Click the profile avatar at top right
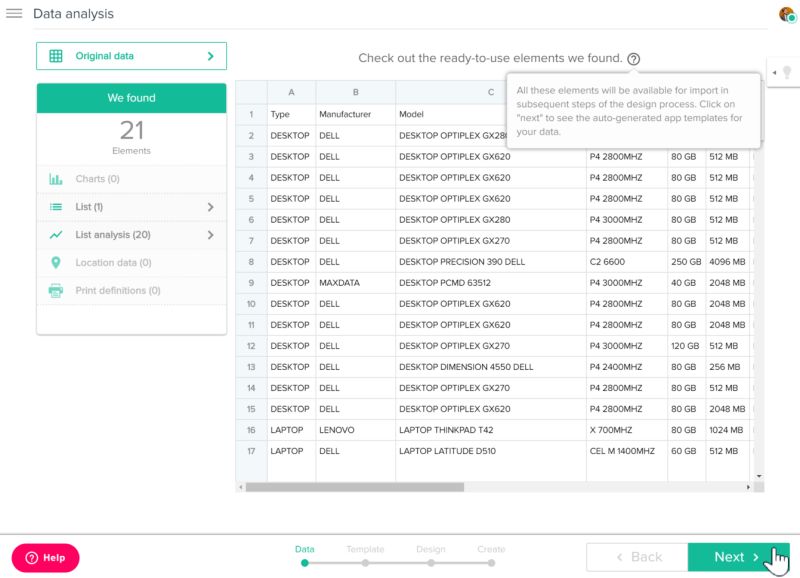 (x=785, y=14)
